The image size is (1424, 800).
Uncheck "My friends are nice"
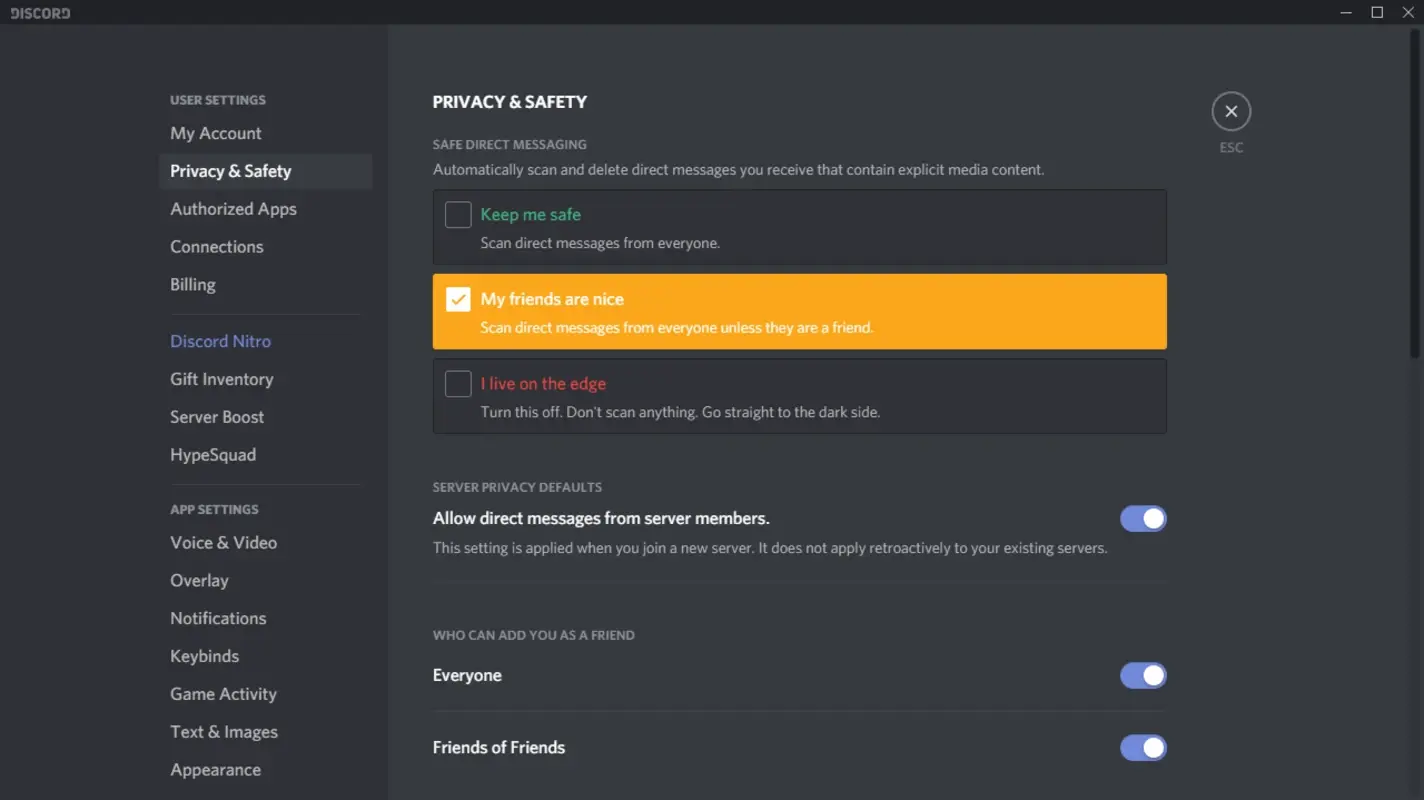(458, 298)
